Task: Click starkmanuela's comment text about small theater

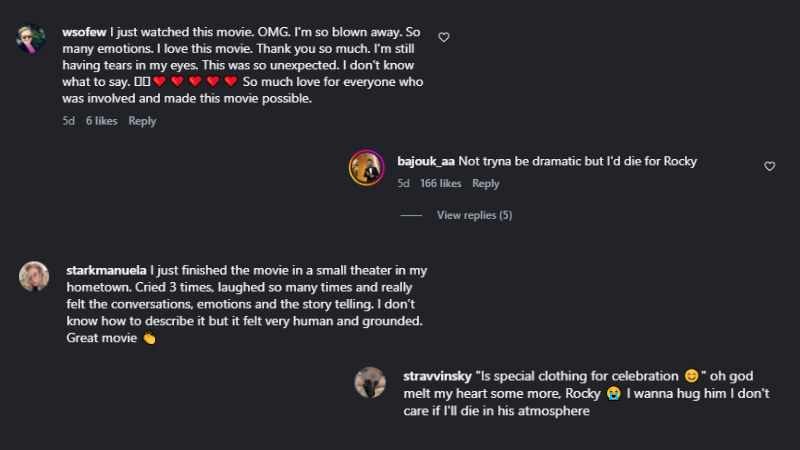Action: tap(246, 304)
